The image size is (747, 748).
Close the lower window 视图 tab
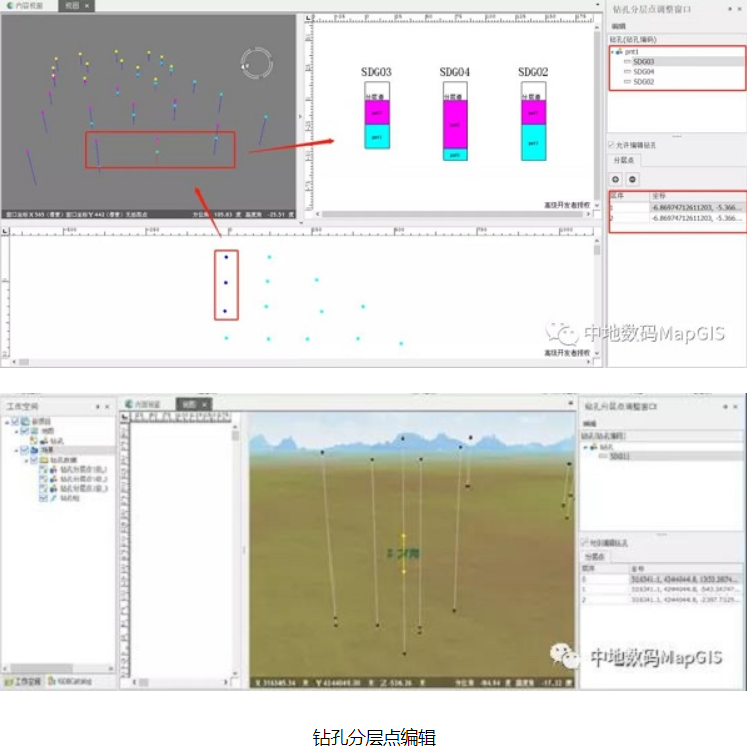pyautogui.click(x=204, y=404)
